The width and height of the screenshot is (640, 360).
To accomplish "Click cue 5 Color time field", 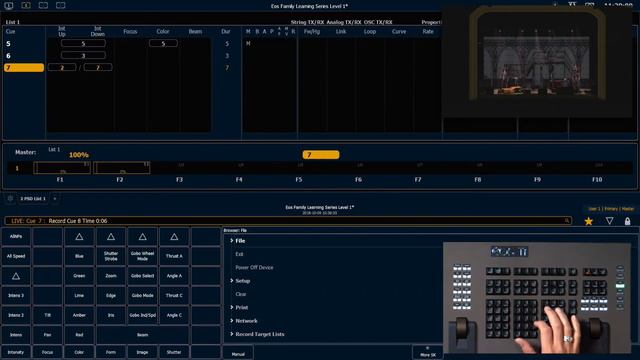I will coord(163,43).
